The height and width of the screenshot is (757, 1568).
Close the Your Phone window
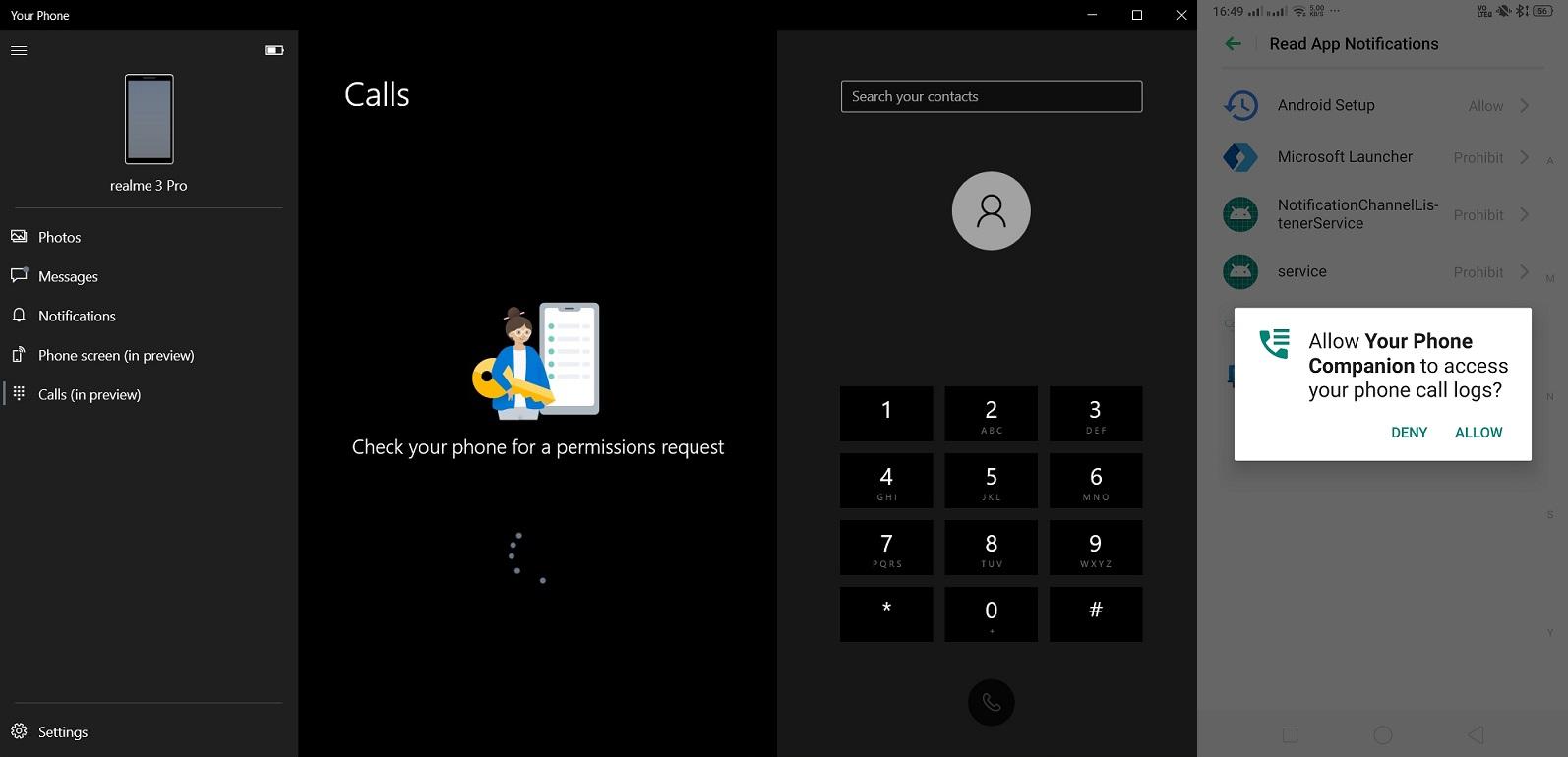tap(1182, 15)
